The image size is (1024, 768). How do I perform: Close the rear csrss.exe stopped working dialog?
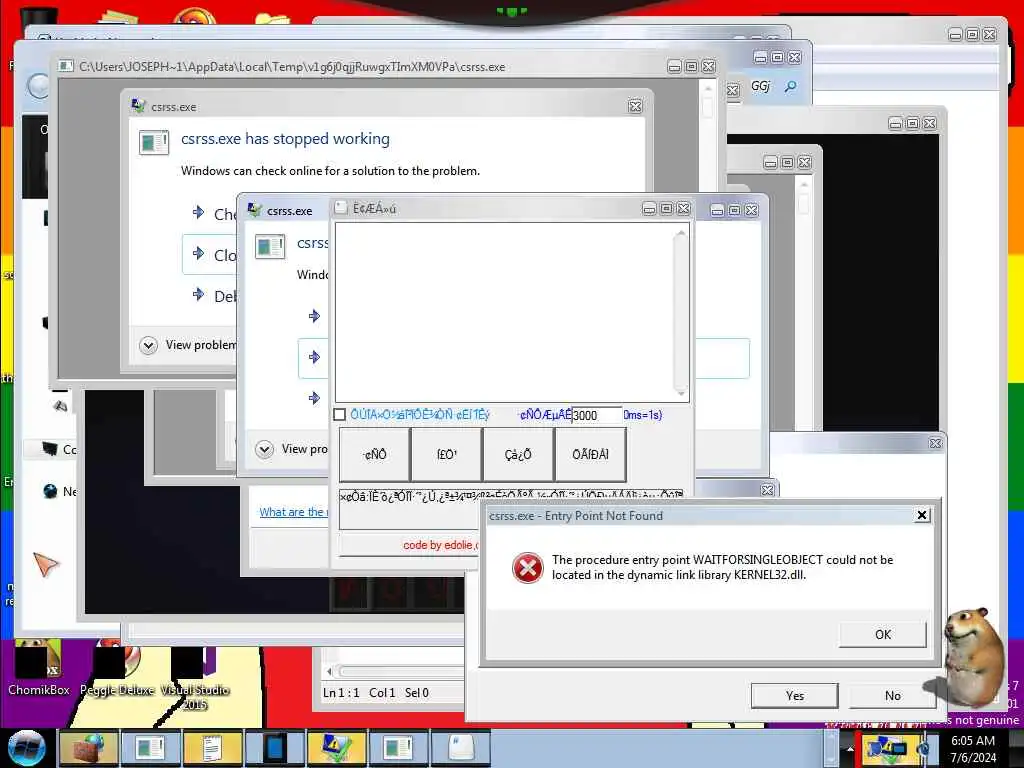coord(635,106)
